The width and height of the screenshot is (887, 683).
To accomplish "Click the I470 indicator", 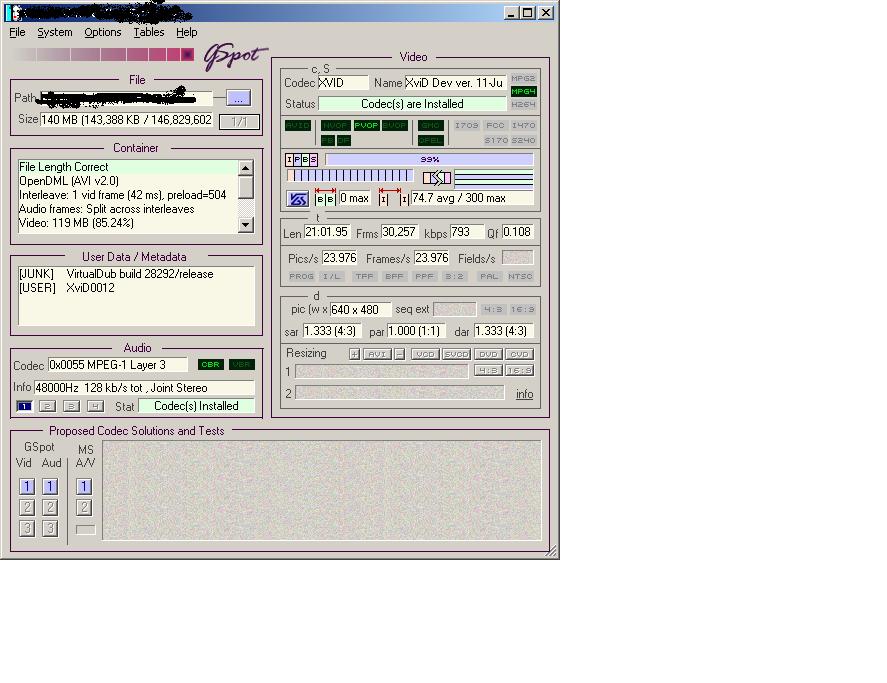I will pos(523,125).
